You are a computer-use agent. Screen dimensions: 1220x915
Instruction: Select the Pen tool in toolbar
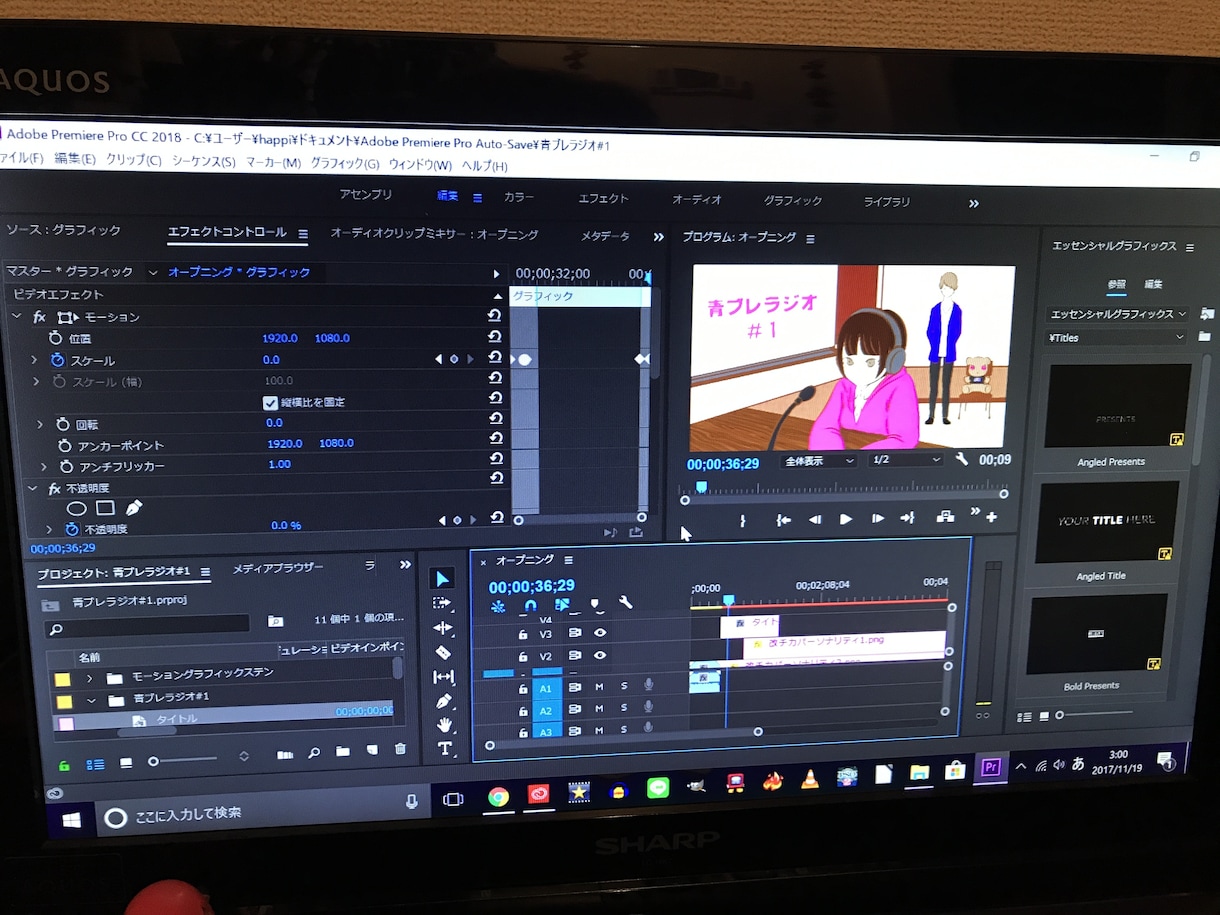coord(444,701)
